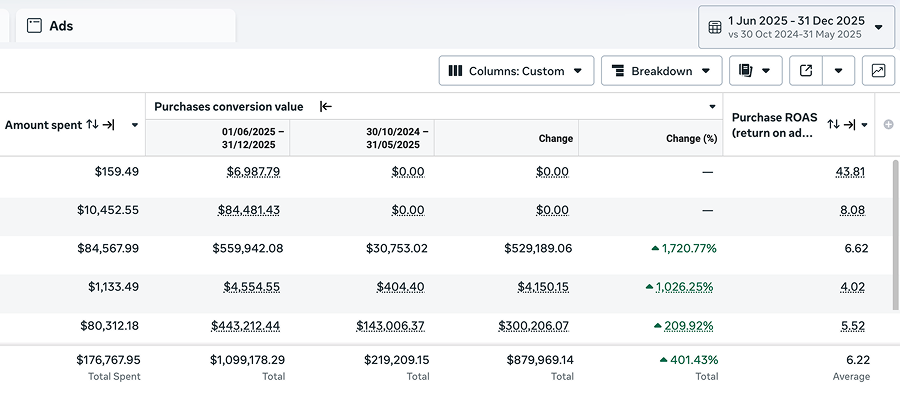This screenshot has width=900, height=404.
Task: Click the $559,942.08 conversion value
Action: 247,248
